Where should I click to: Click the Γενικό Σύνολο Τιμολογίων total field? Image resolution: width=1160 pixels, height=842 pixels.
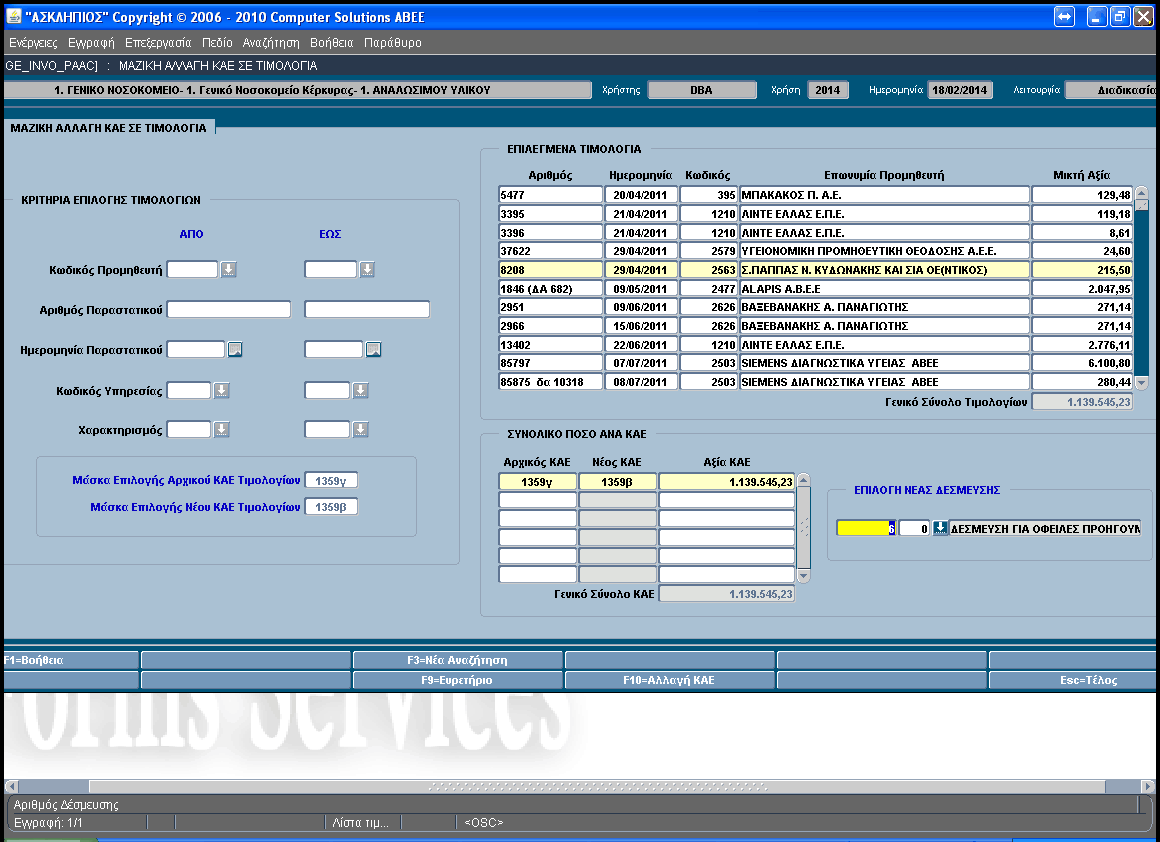[1082, 402]
